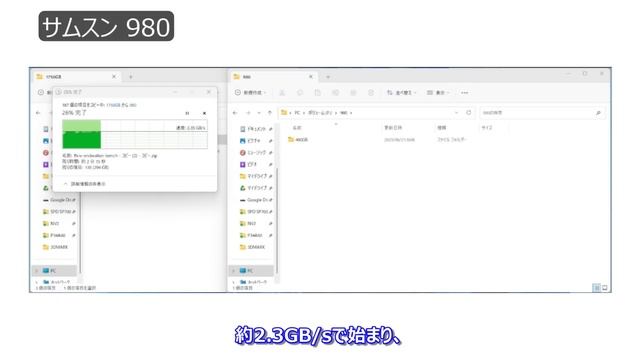Add a new tab in left window
The width and height of the screenshot is (640, 360).
(x=131, y=77)
